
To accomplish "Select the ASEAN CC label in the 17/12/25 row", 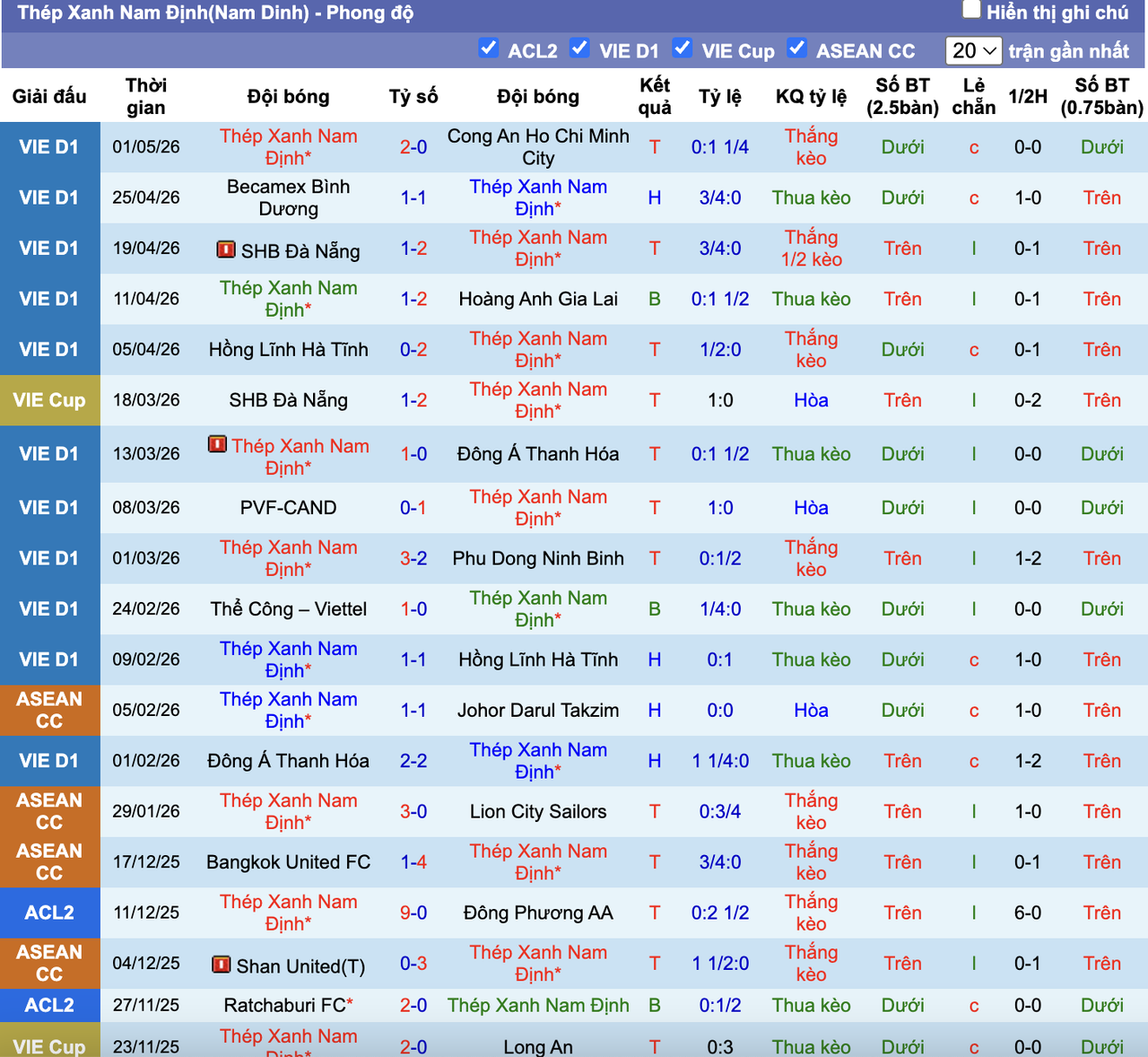I will [x=49, y=862].
